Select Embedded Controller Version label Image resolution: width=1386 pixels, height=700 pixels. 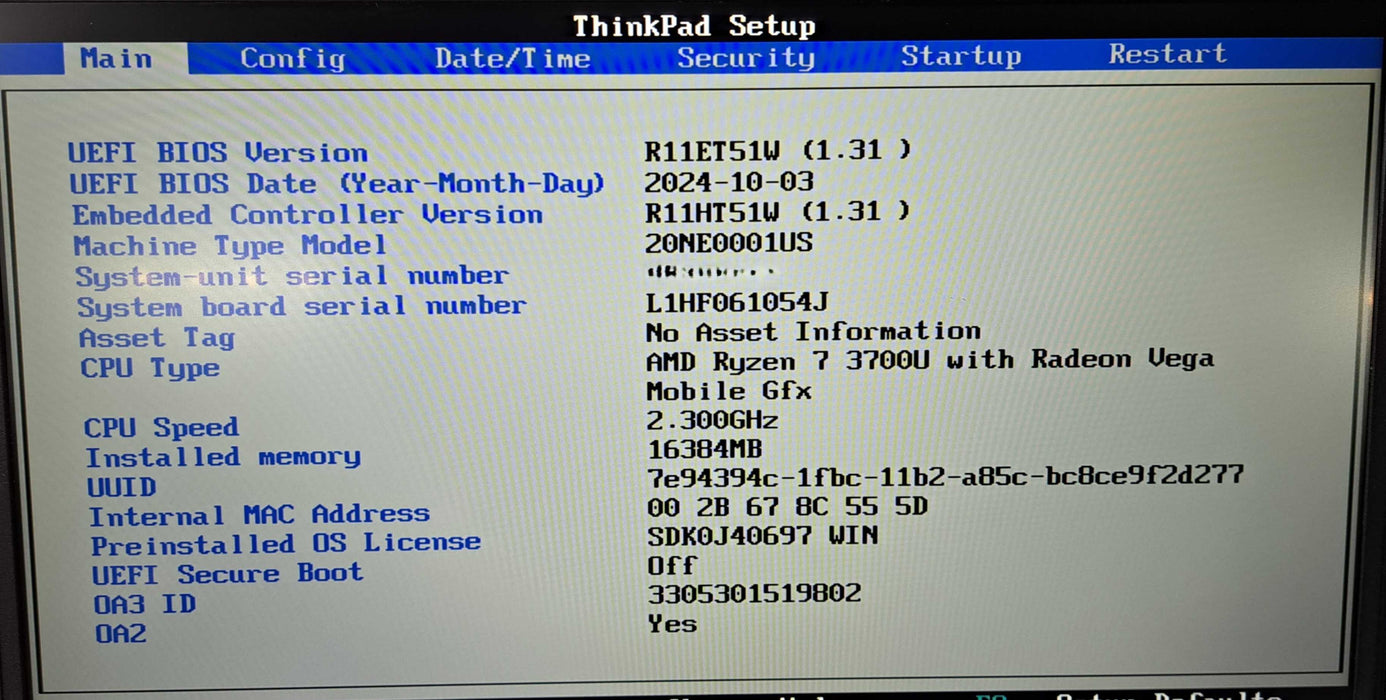(307, 215)
